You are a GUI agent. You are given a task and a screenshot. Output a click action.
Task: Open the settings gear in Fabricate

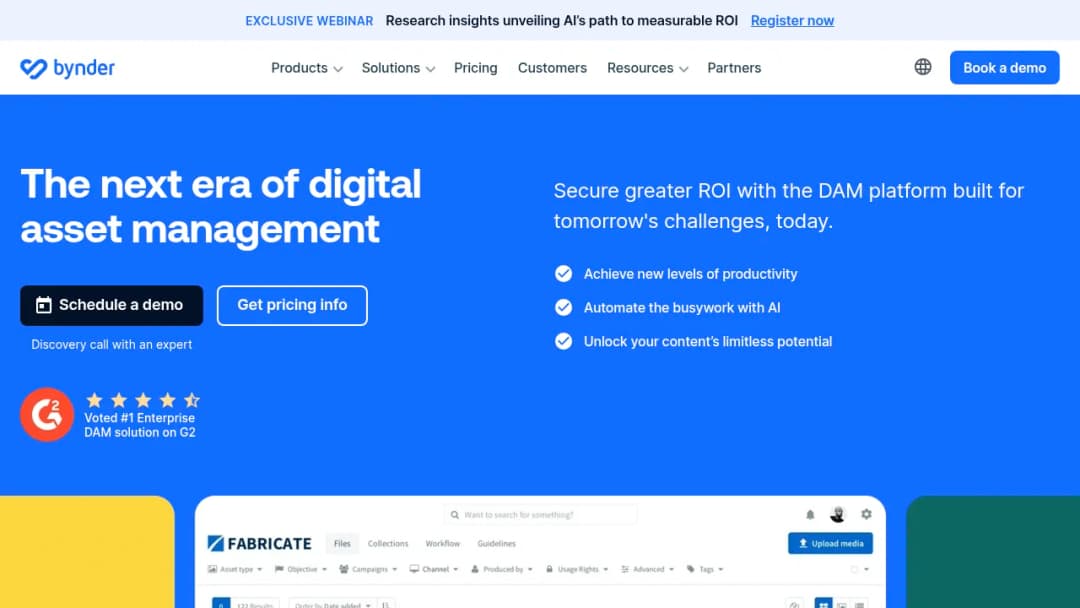(866, 514)
